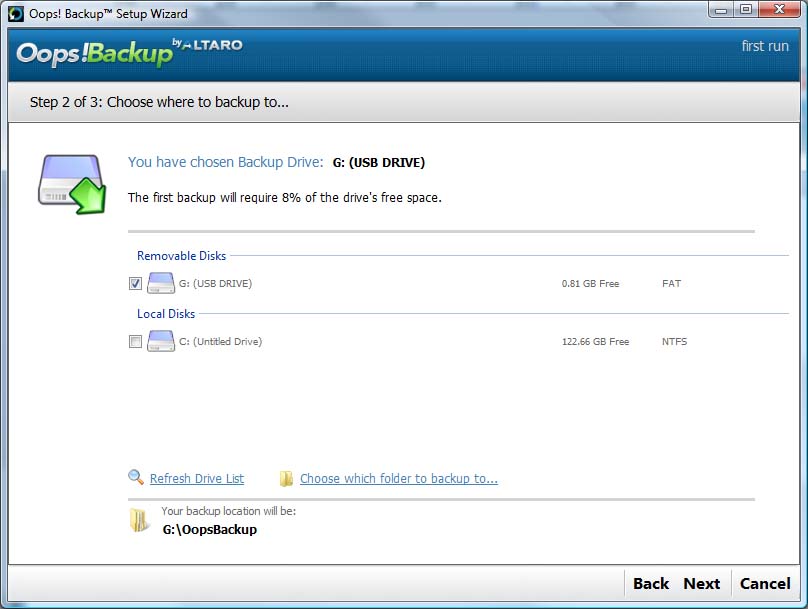Click the folder icon next to backup location
Screen dimensions: 808x609
tap(138, 520)
